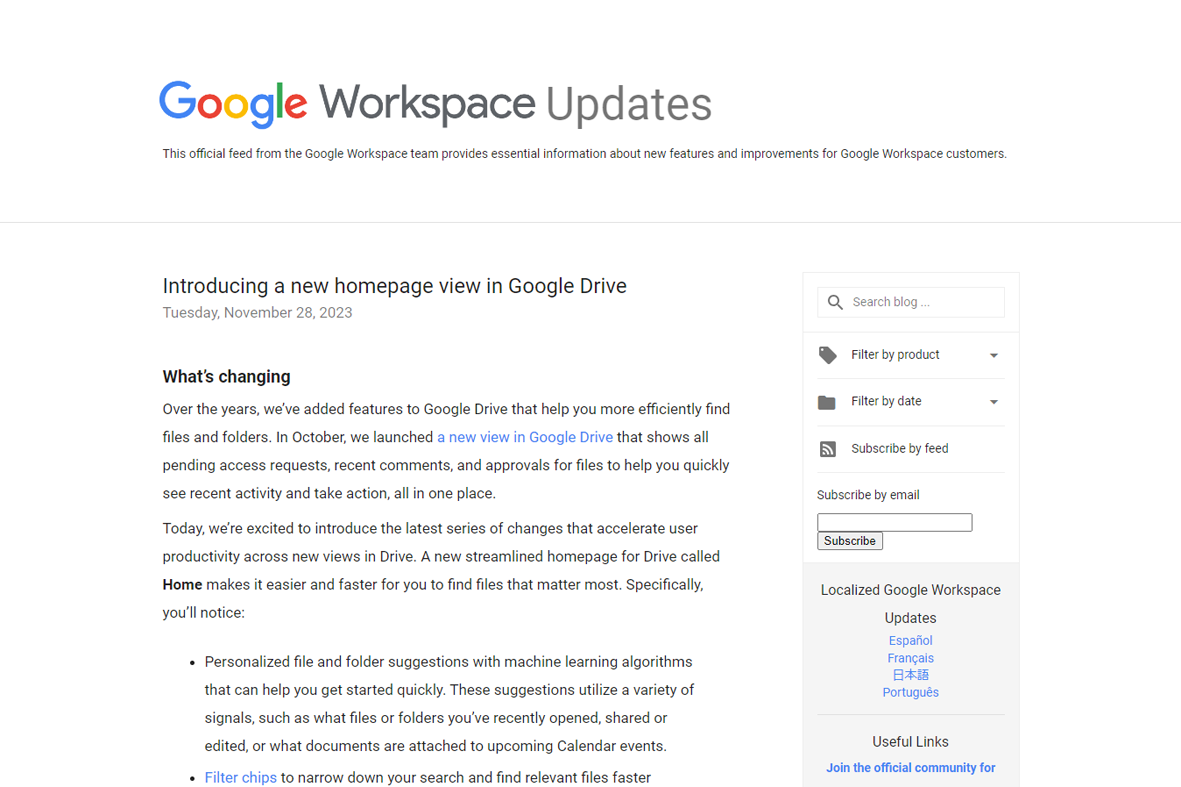Click the folder icon beside Filter by date

click(828, 401)
